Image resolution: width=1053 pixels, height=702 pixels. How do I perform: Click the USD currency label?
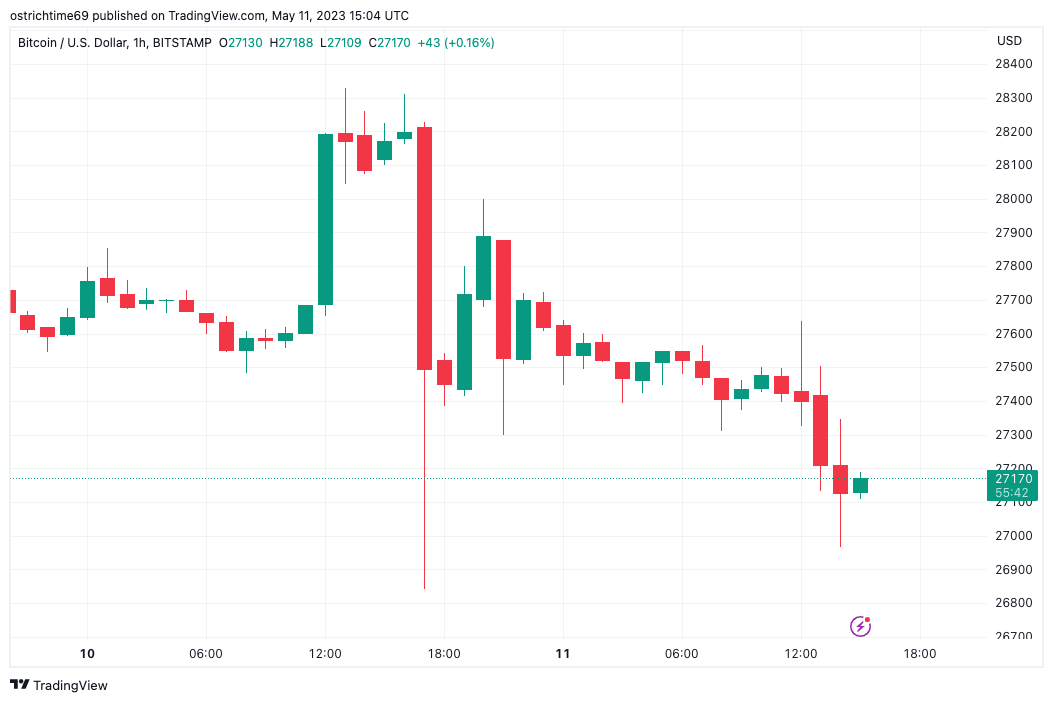point(1009,41)
